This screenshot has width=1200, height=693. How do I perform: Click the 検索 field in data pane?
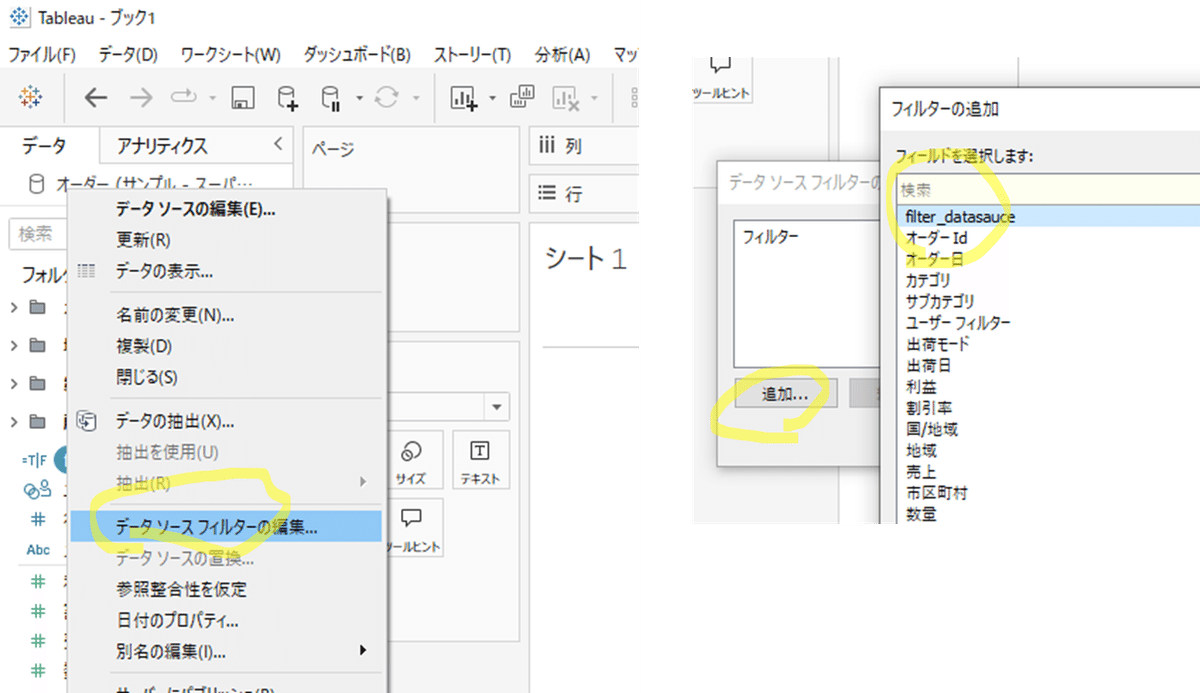click(x=38, y=234)
